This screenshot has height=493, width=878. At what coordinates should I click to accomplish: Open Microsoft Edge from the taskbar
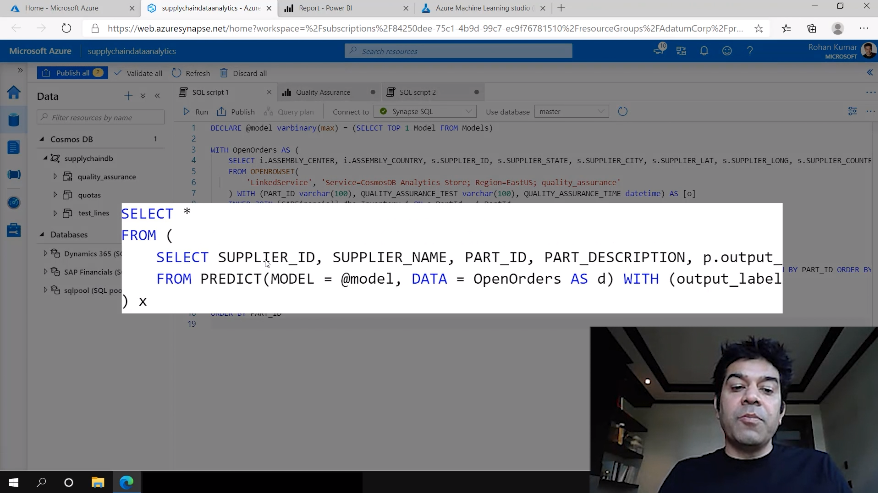click(x=127, y=482)
